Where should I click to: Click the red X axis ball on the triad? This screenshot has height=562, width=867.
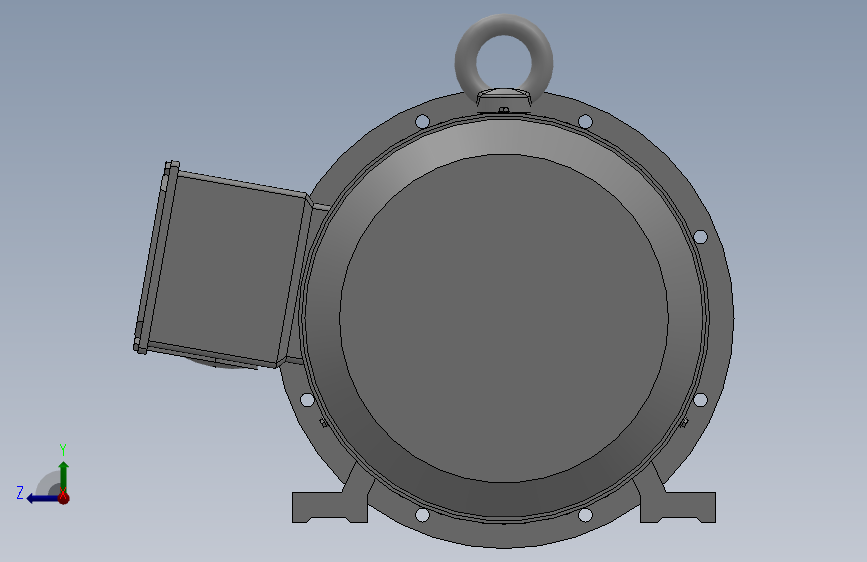tap(64, 498)
